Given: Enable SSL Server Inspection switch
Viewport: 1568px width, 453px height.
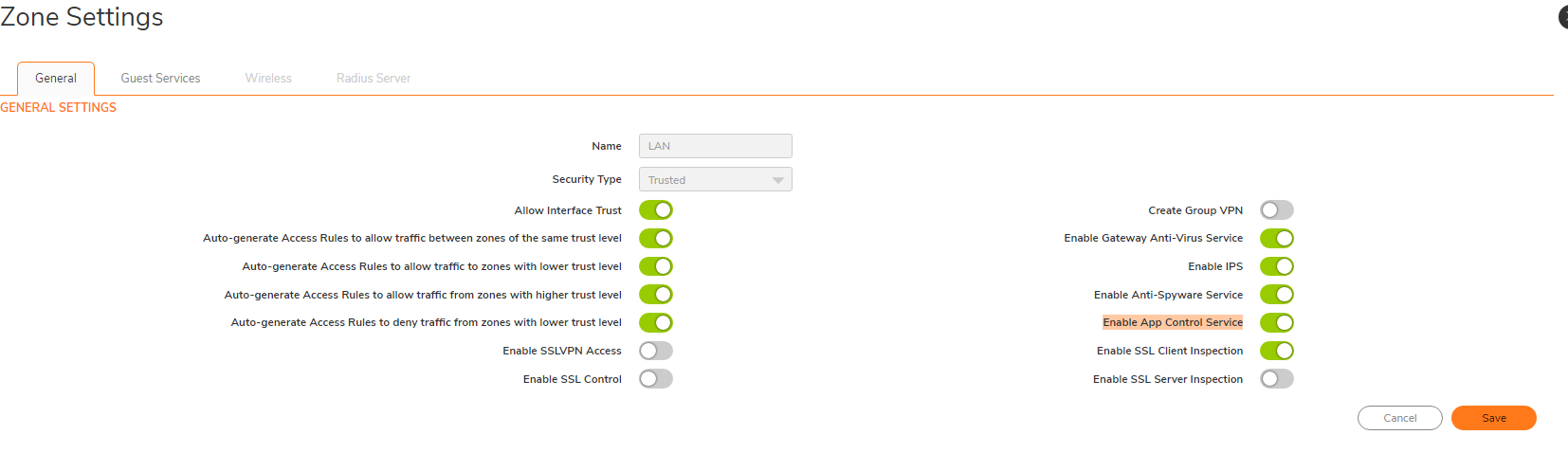Looking at the screenshot, I should (x=1276, y=379).
